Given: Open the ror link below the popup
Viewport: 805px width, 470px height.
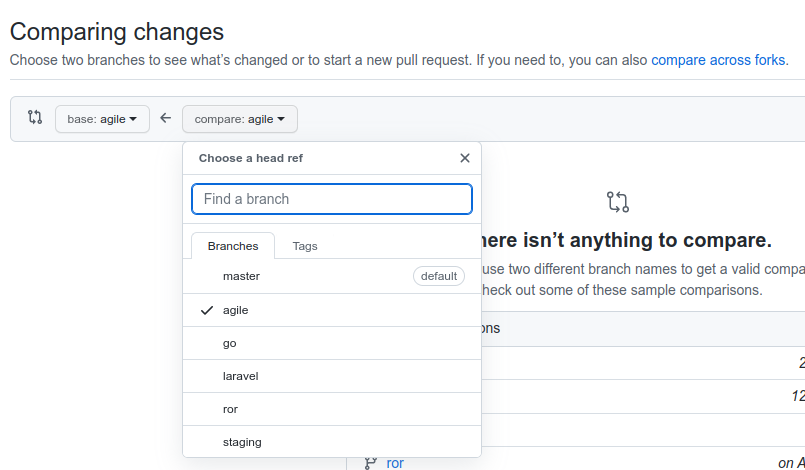Looking at the screenshot, I should (395, 463).
